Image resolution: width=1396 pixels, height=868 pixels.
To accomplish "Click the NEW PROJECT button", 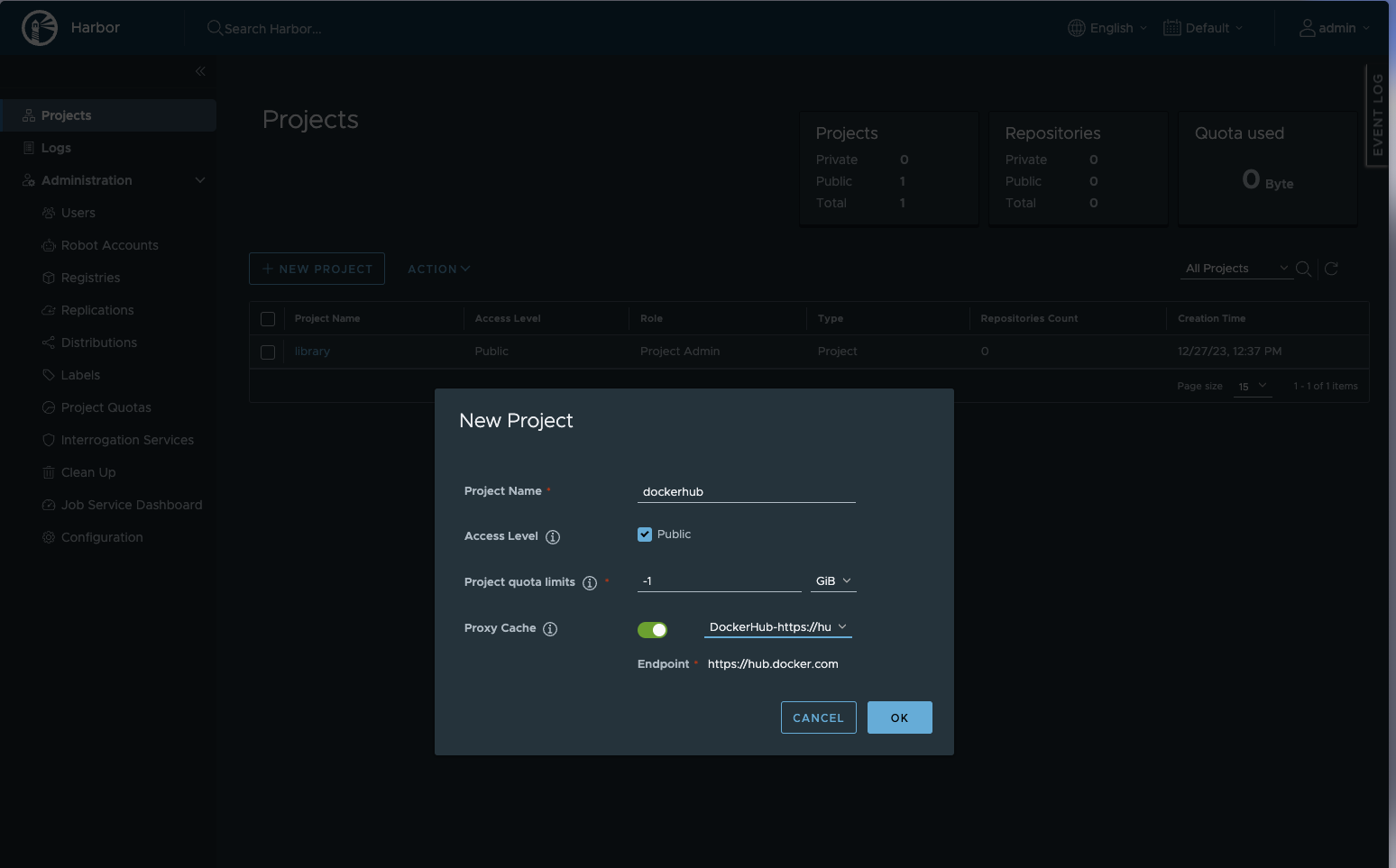I will tap(317, 269).
